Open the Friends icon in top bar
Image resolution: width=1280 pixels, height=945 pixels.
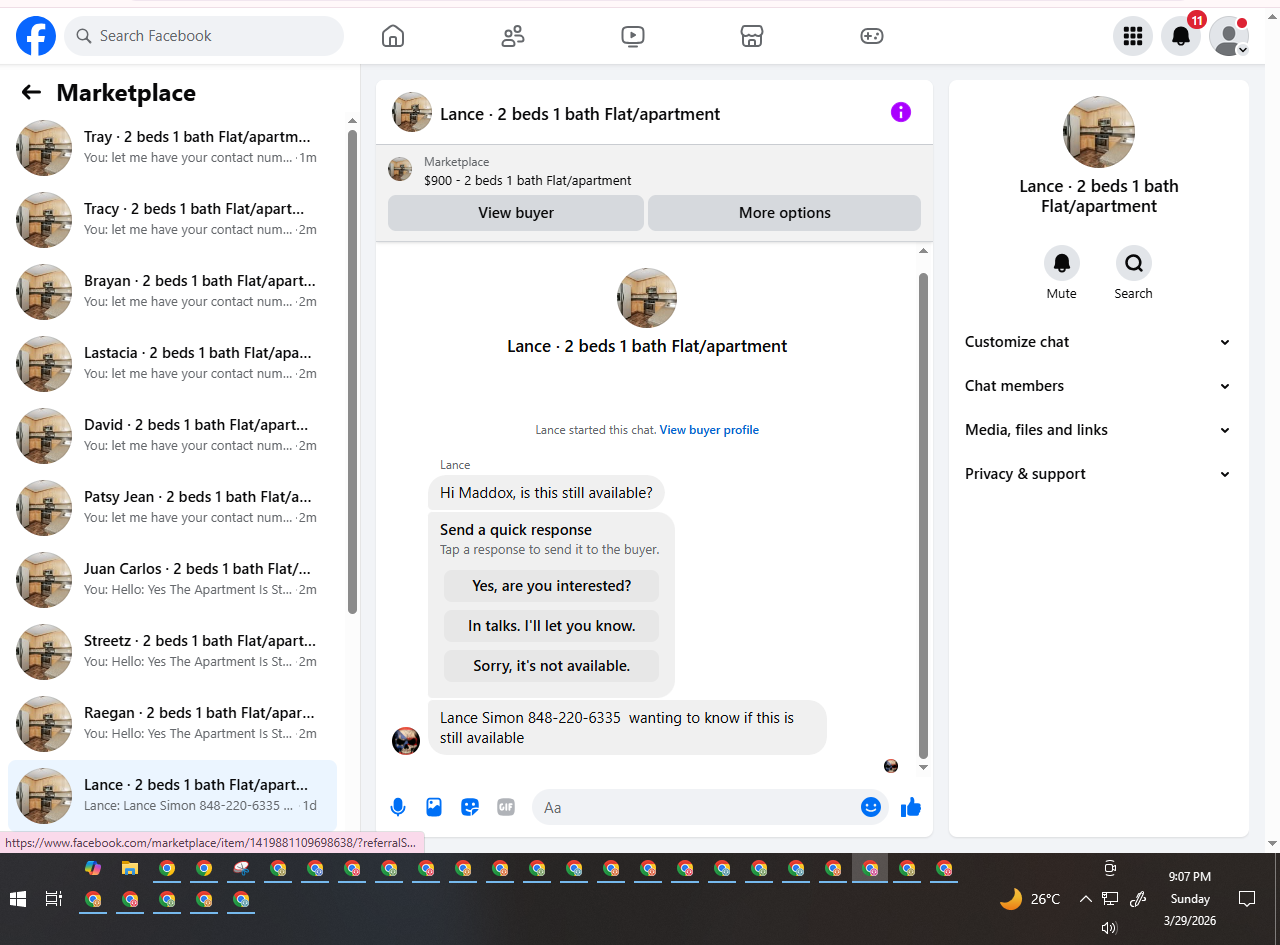point(513,37)
